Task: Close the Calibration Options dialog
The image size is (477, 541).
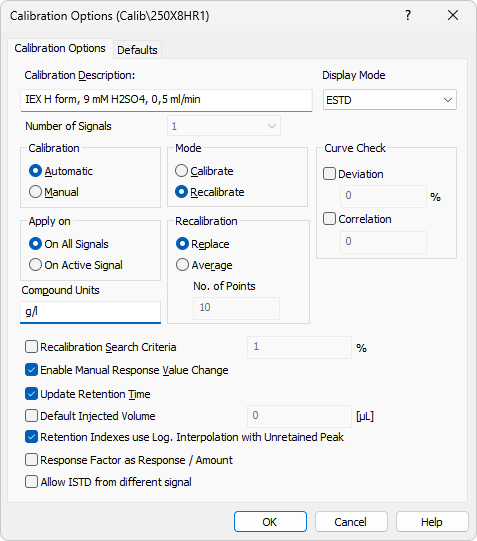Action: click(x=453, y=16)
